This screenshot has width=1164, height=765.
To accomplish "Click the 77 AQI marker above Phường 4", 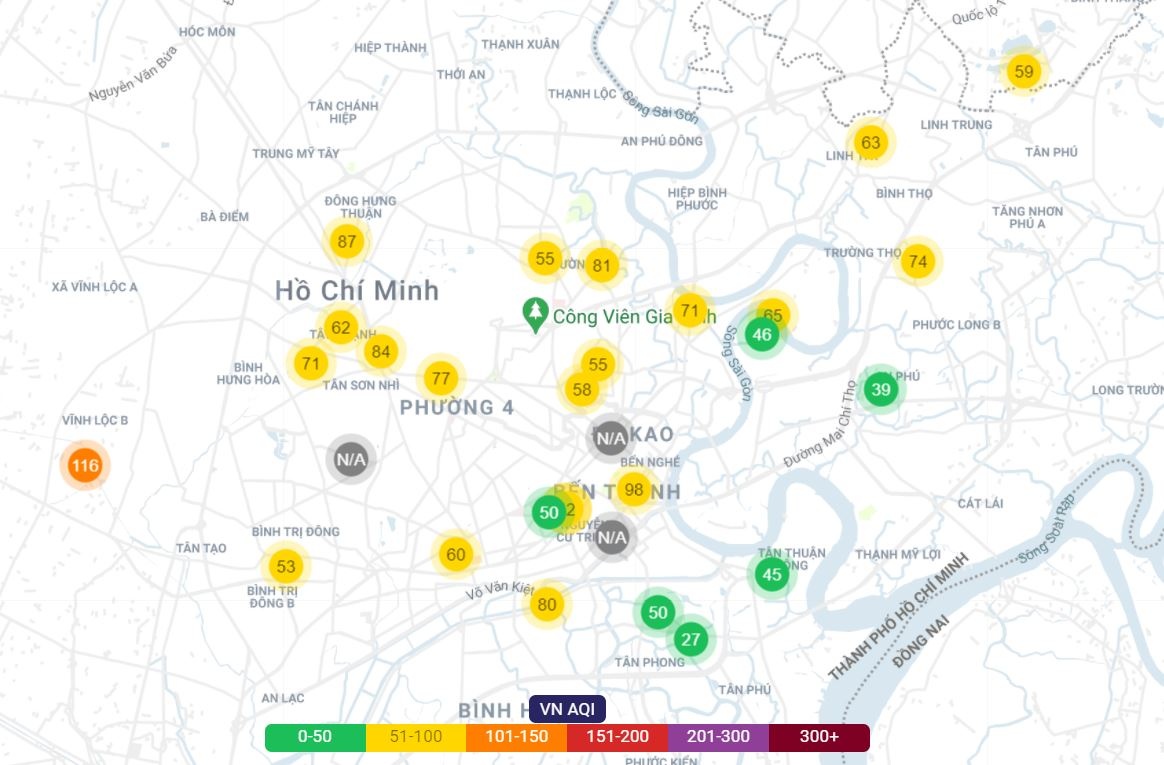I will pyautogui.click(x=441, y=378).
